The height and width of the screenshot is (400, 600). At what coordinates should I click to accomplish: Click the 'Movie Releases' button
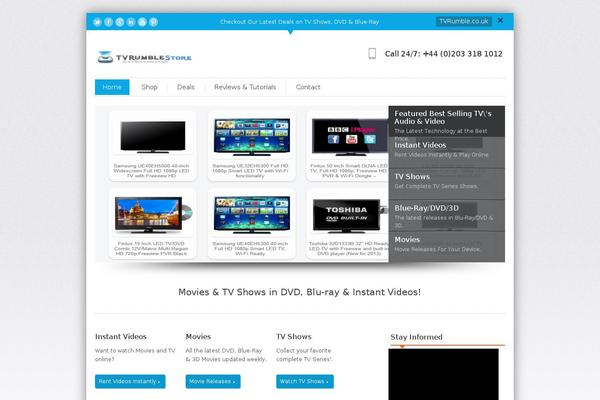point(213,381)
